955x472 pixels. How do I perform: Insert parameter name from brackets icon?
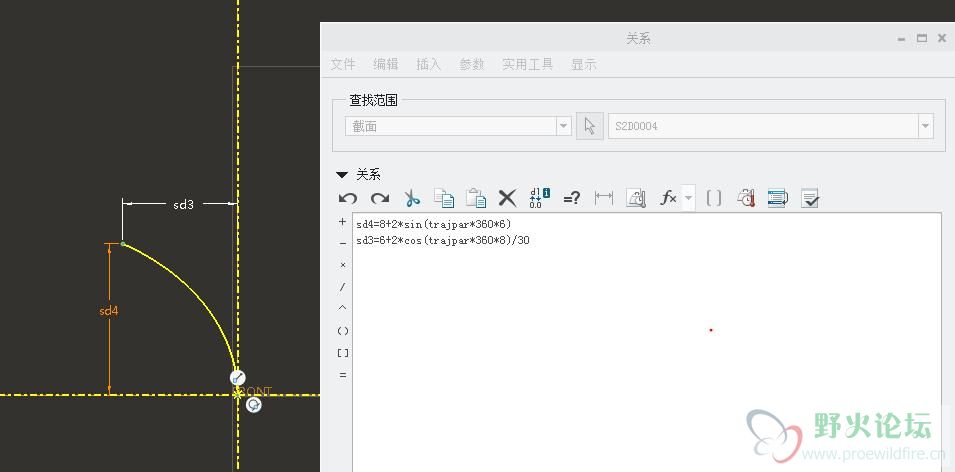714,198
